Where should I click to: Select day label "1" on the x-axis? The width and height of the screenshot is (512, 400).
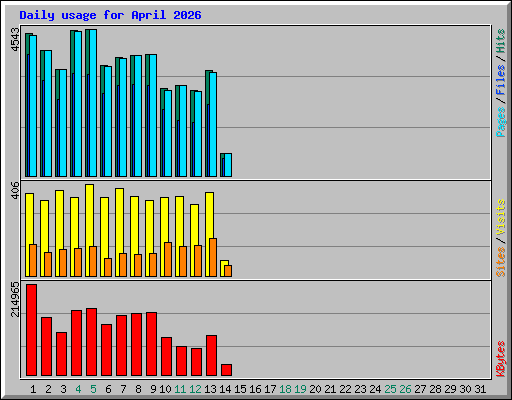tap(33, 389)
